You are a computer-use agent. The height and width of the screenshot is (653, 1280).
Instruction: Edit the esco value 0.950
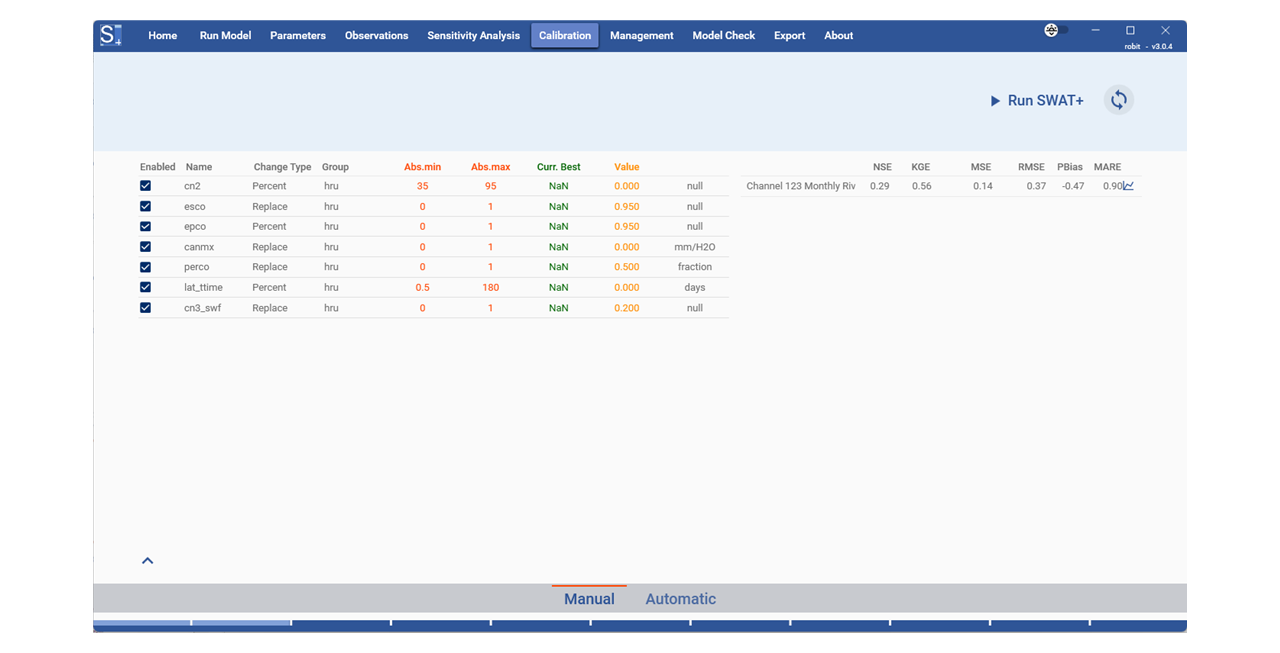pos(626,207)
